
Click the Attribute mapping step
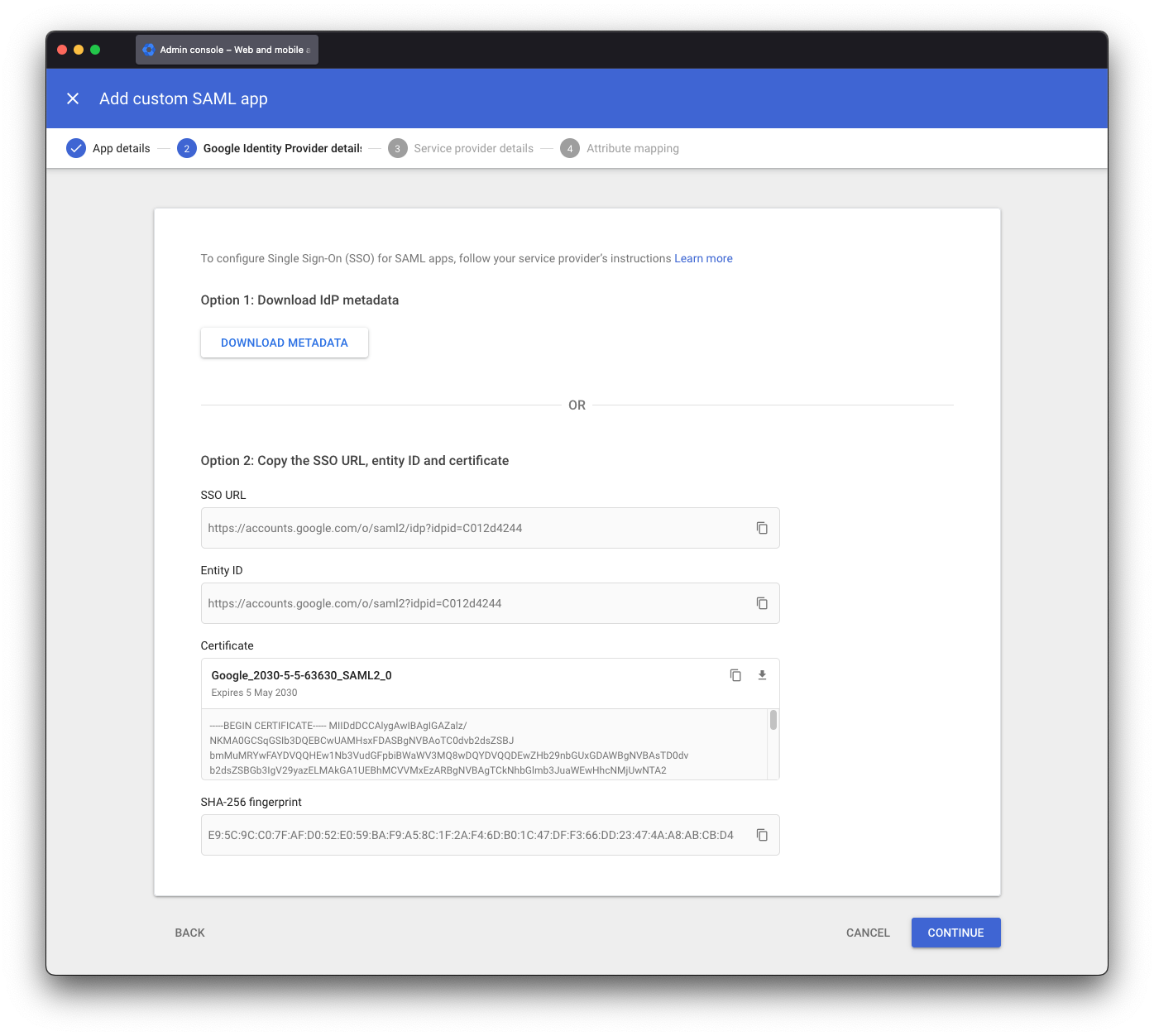click(x=632, y=148)
